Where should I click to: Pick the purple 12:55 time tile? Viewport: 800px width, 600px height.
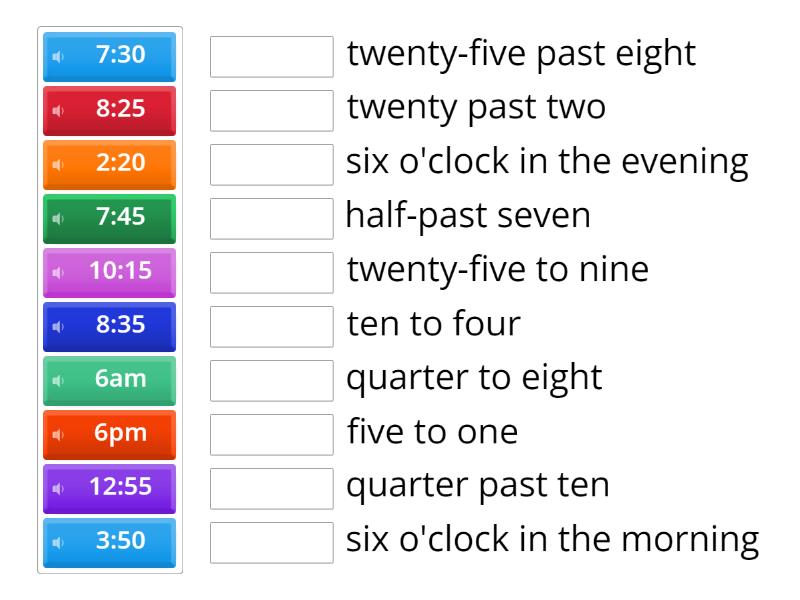(x=120, y=488)
